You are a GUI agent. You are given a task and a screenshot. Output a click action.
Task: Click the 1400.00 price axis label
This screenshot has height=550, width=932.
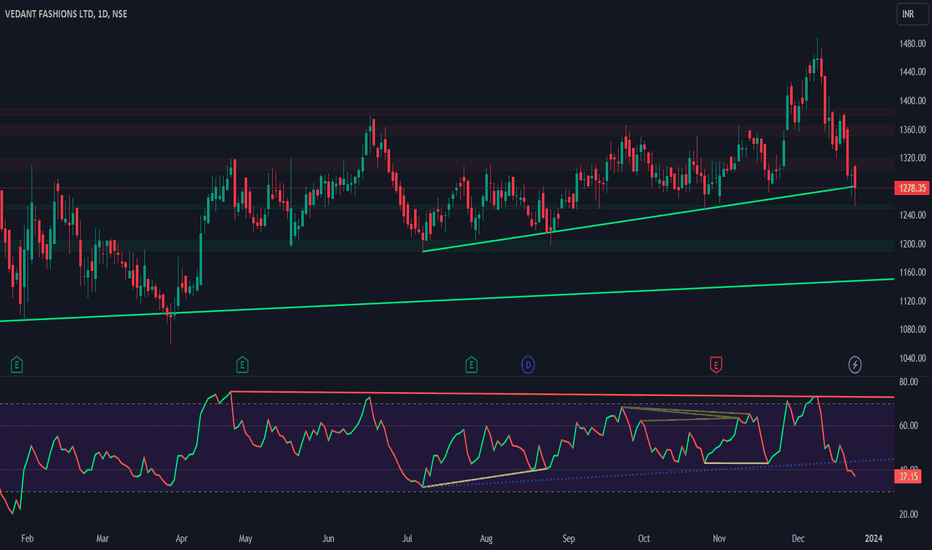pos(912,100)
